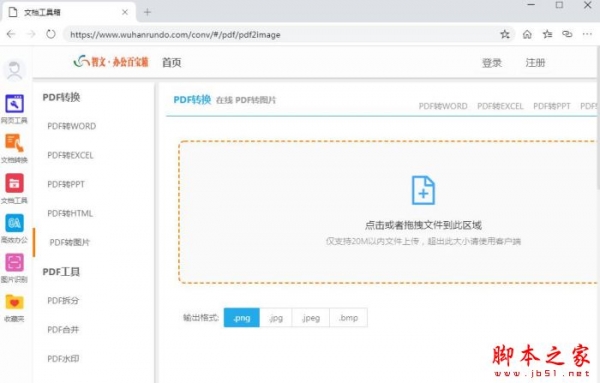Switch to PDF转PPT top tab

click(552, 106)
